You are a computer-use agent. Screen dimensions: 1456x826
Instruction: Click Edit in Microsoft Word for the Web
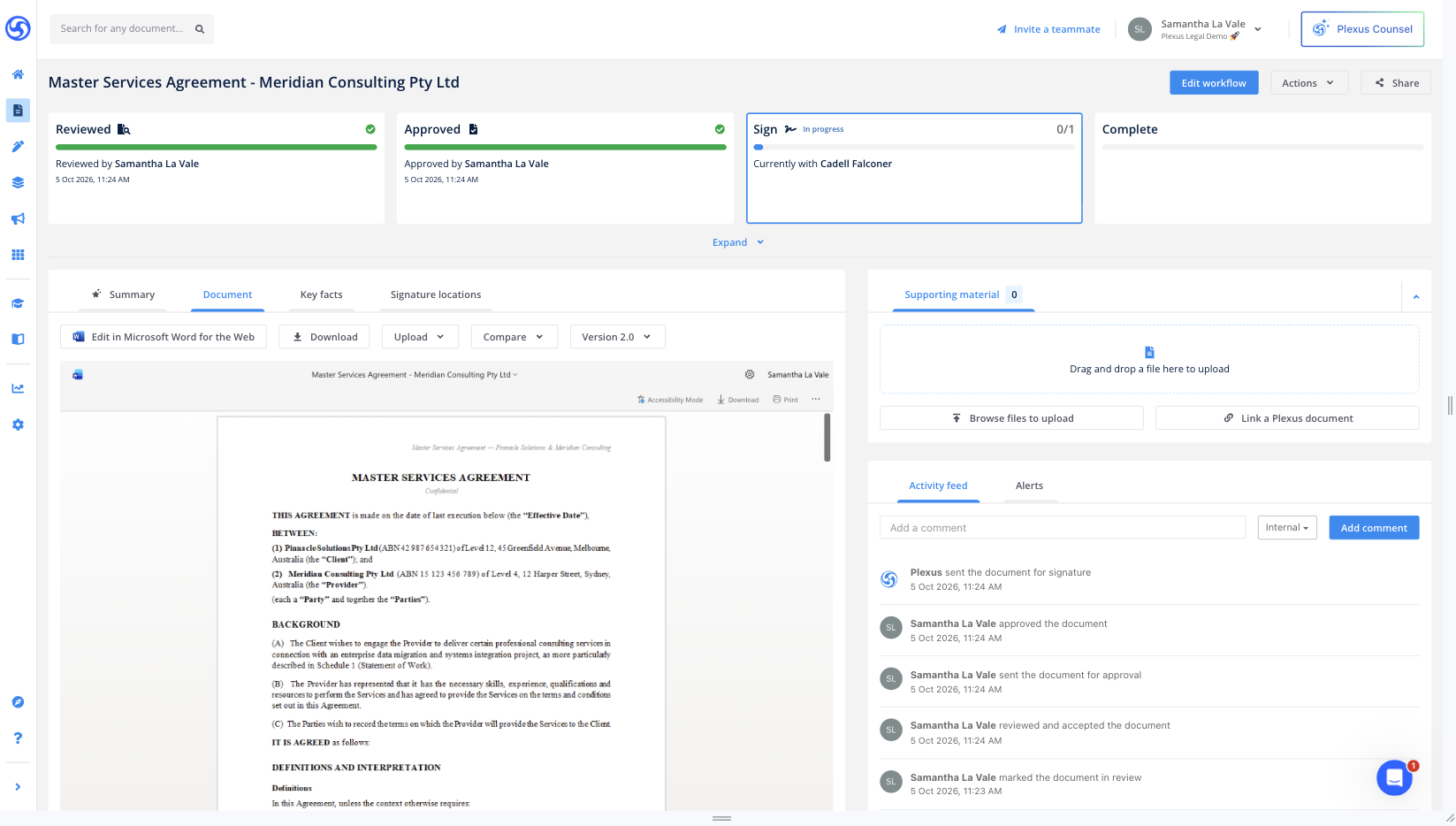164,337
